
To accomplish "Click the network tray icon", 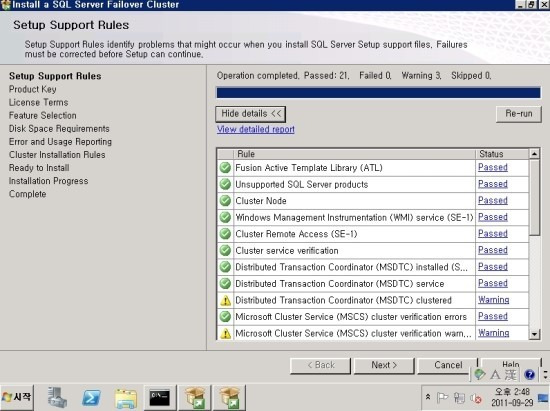I will pos(459,398).
